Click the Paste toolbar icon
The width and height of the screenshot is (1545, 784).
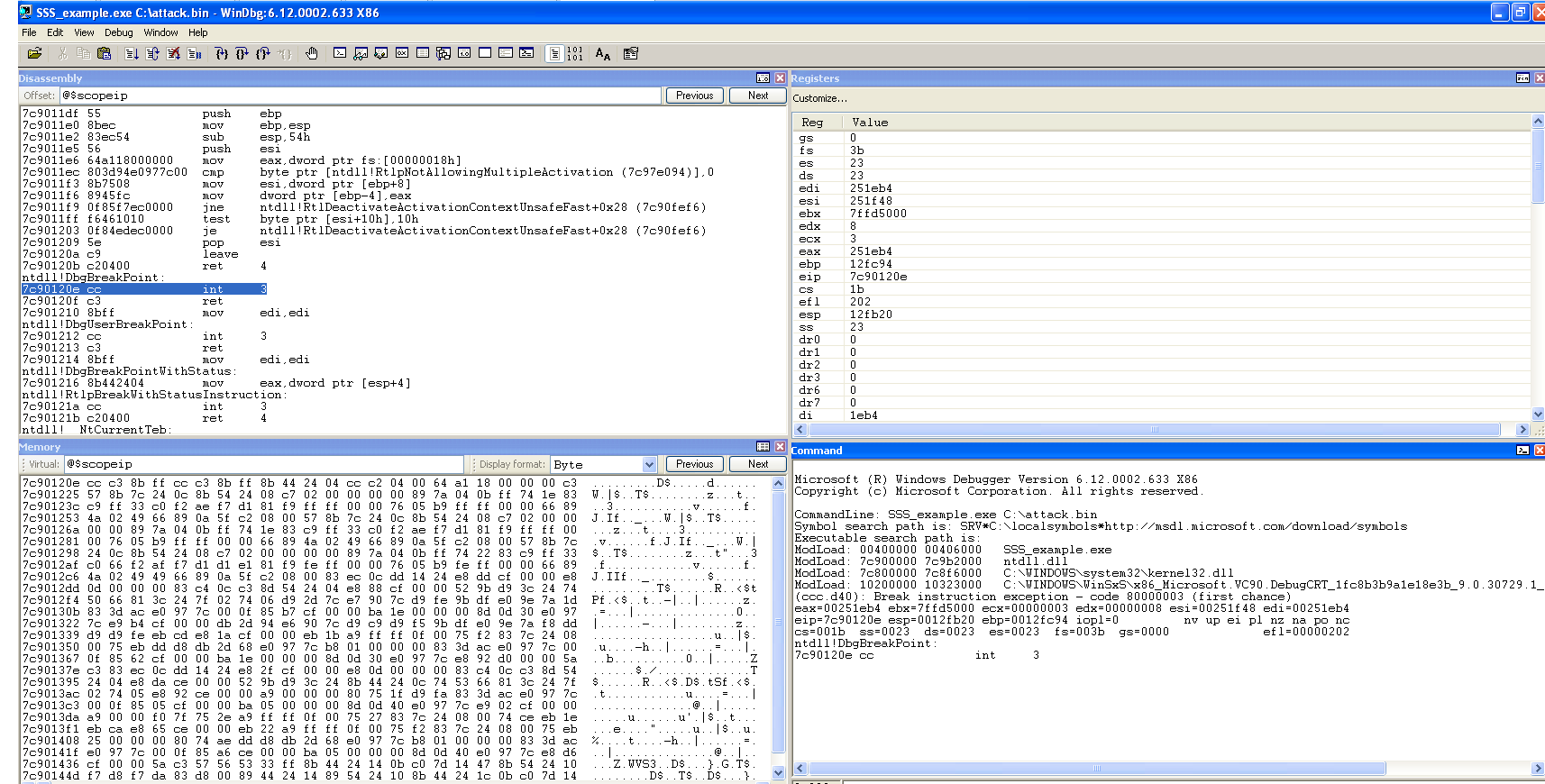(104, 54)
